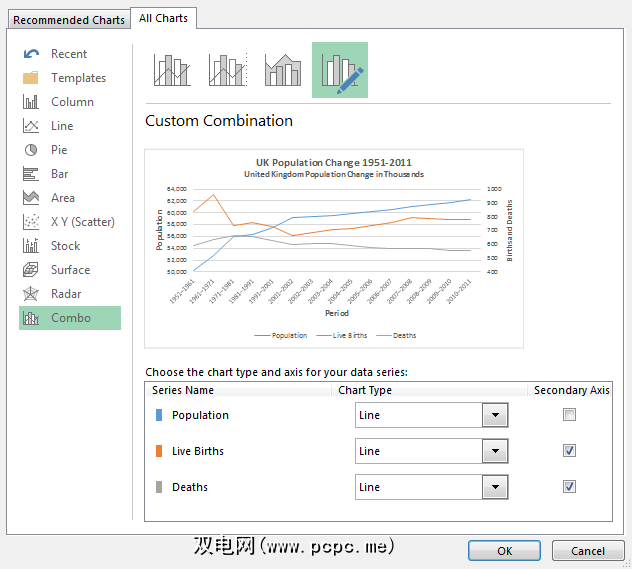This screenshot has width=632, height=569.
Task: Select the Clustered Column-Line combo chart icon
Action: [x=173, y=70]
